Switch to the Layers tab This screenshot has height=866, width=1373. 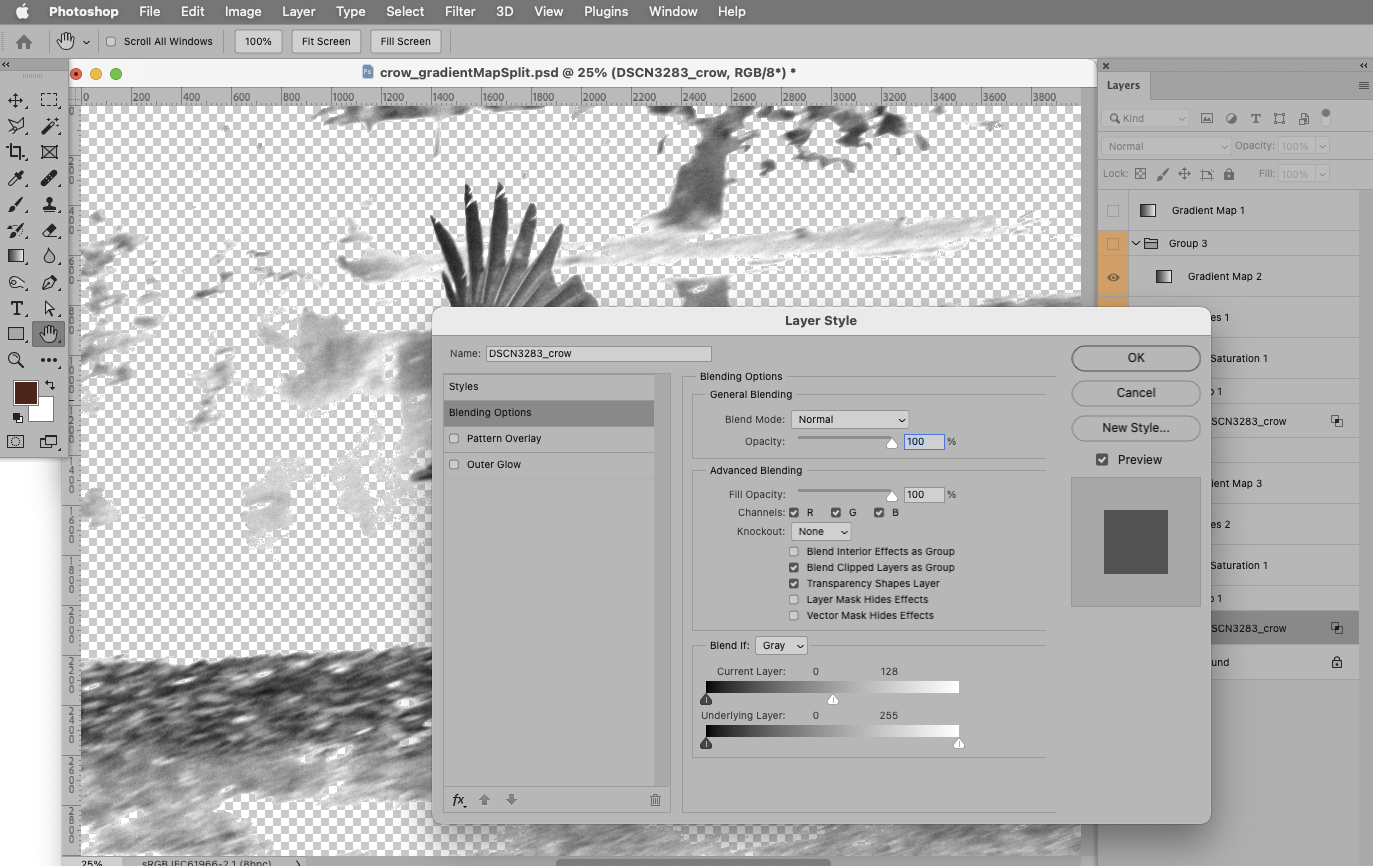(x=1122, y=85)
